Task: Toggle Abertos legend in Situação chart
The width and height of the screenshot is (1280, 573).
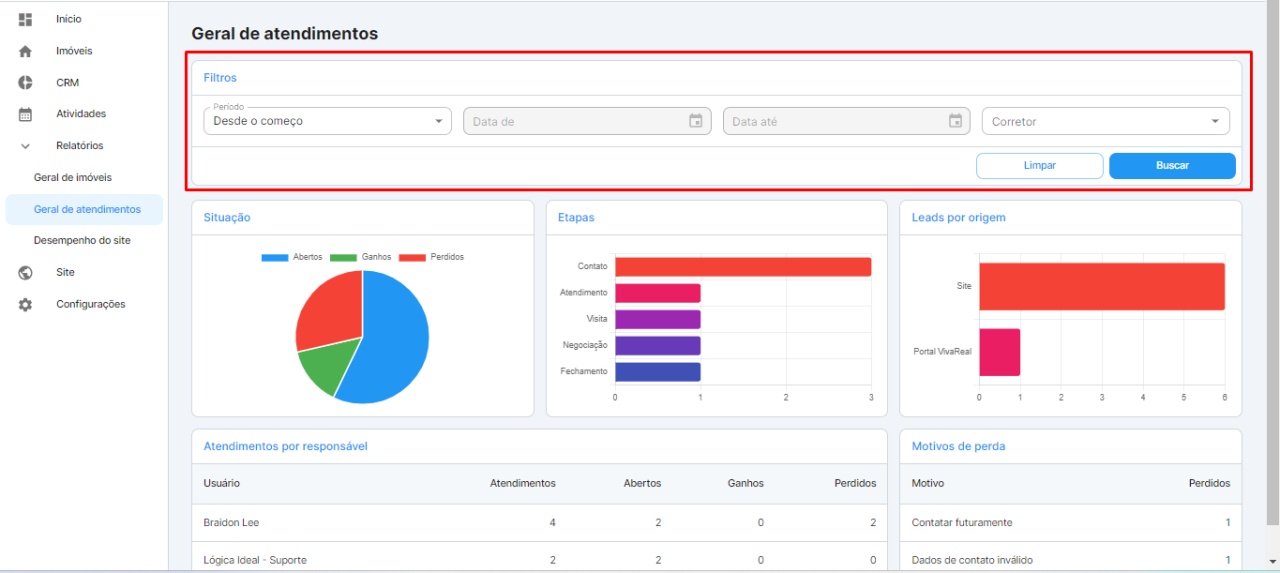Action: tap(292, 257)
